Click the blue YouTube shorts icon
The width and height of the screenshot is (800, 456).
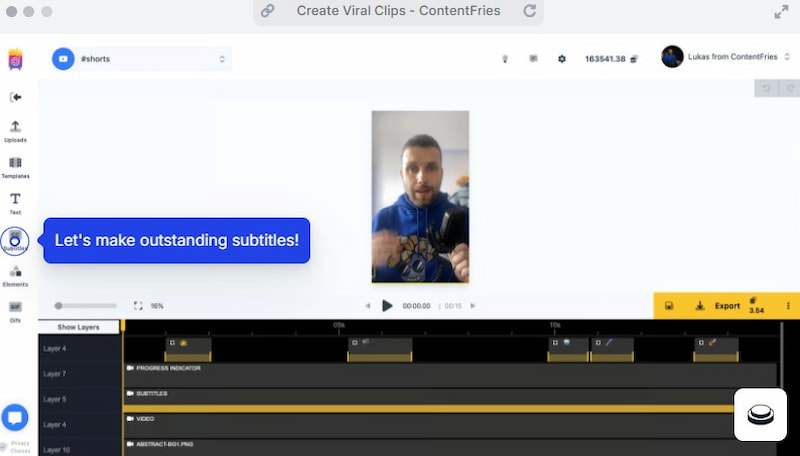click(x=63, y=59)
